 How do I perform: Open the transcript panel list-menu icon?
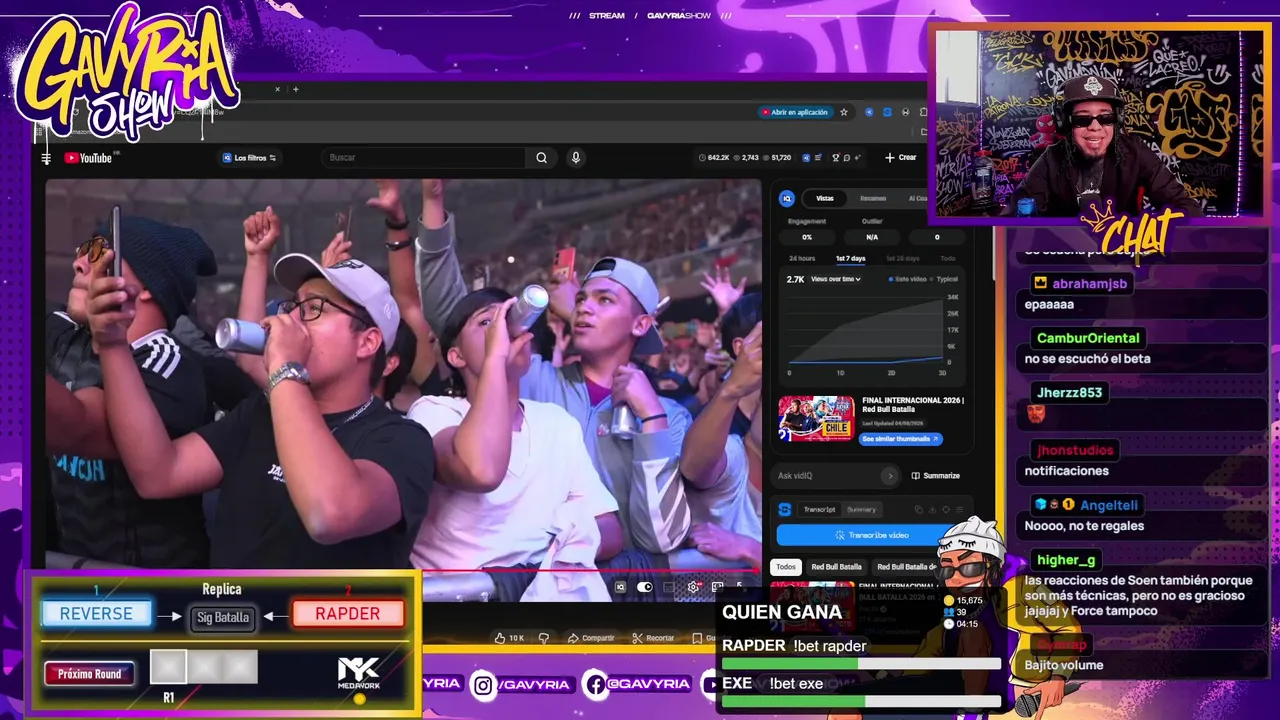click(959, 510)
